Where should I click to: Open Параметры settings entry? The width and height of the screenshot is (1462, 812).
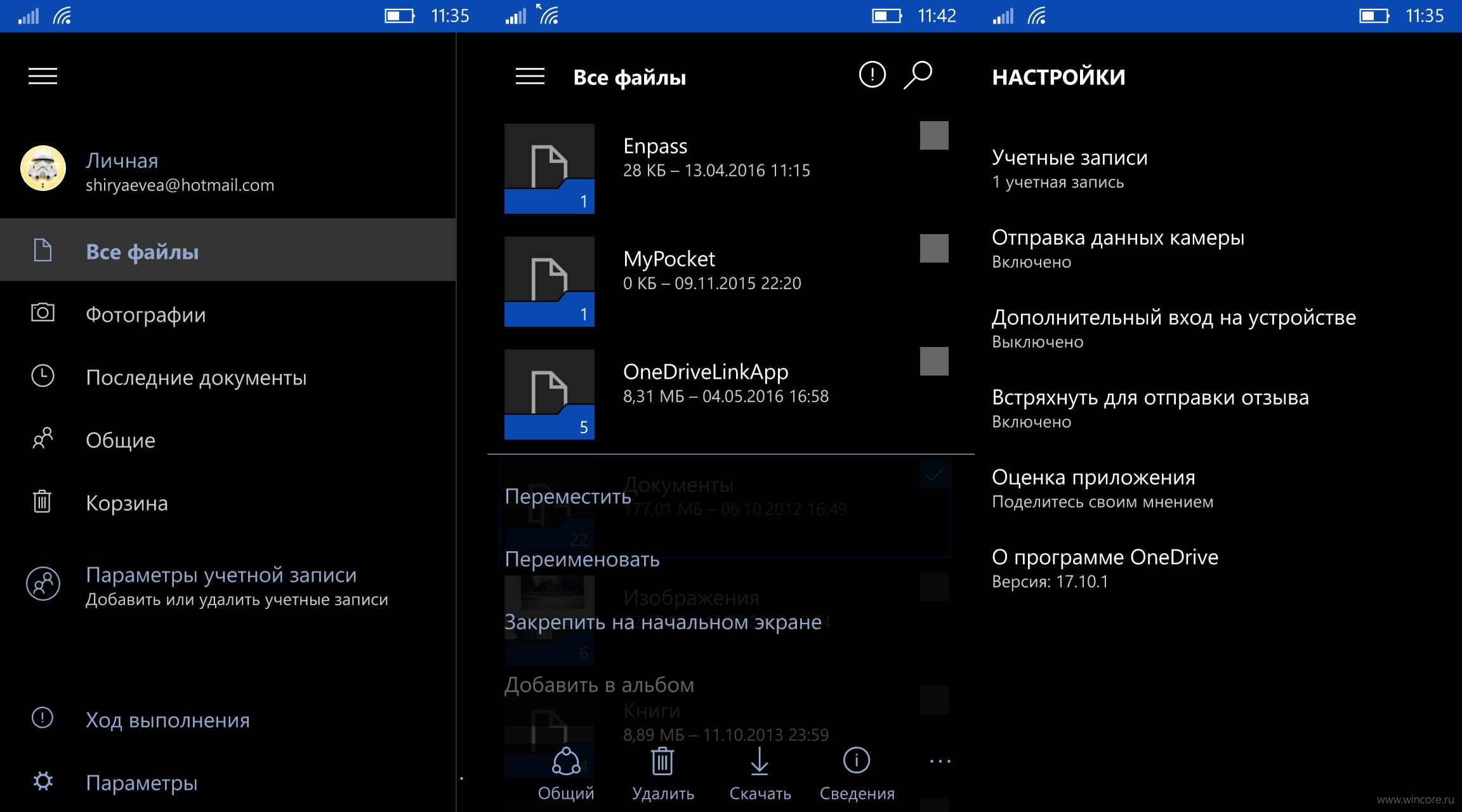[x=228, y=782]
